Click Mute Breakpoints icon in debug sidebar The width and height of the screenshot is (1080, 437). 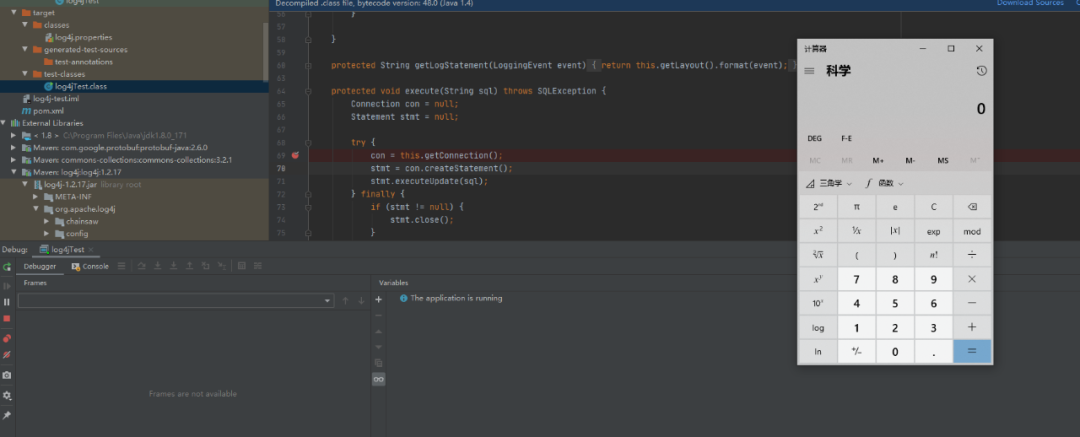tap(7, 354)
